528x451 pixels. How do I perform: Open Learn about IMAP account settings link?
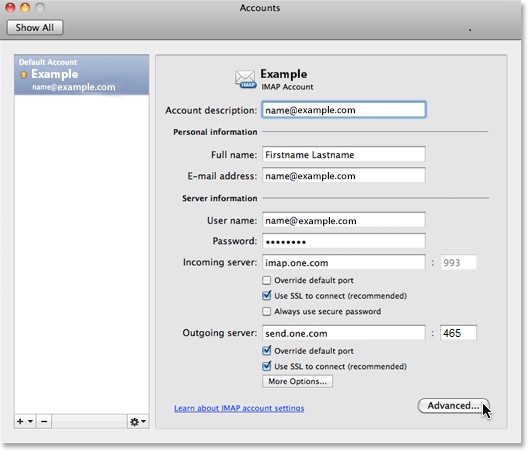coord(239,408)
